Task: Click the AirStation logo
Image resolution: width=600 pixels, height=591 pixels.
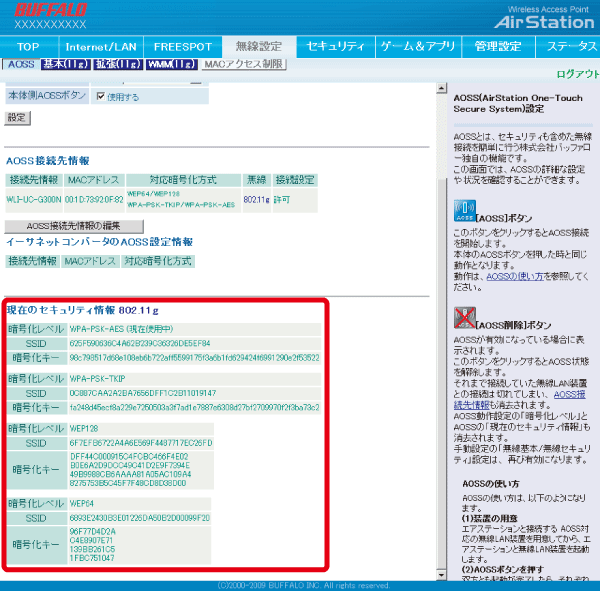Action: click(x=544, y=22)
